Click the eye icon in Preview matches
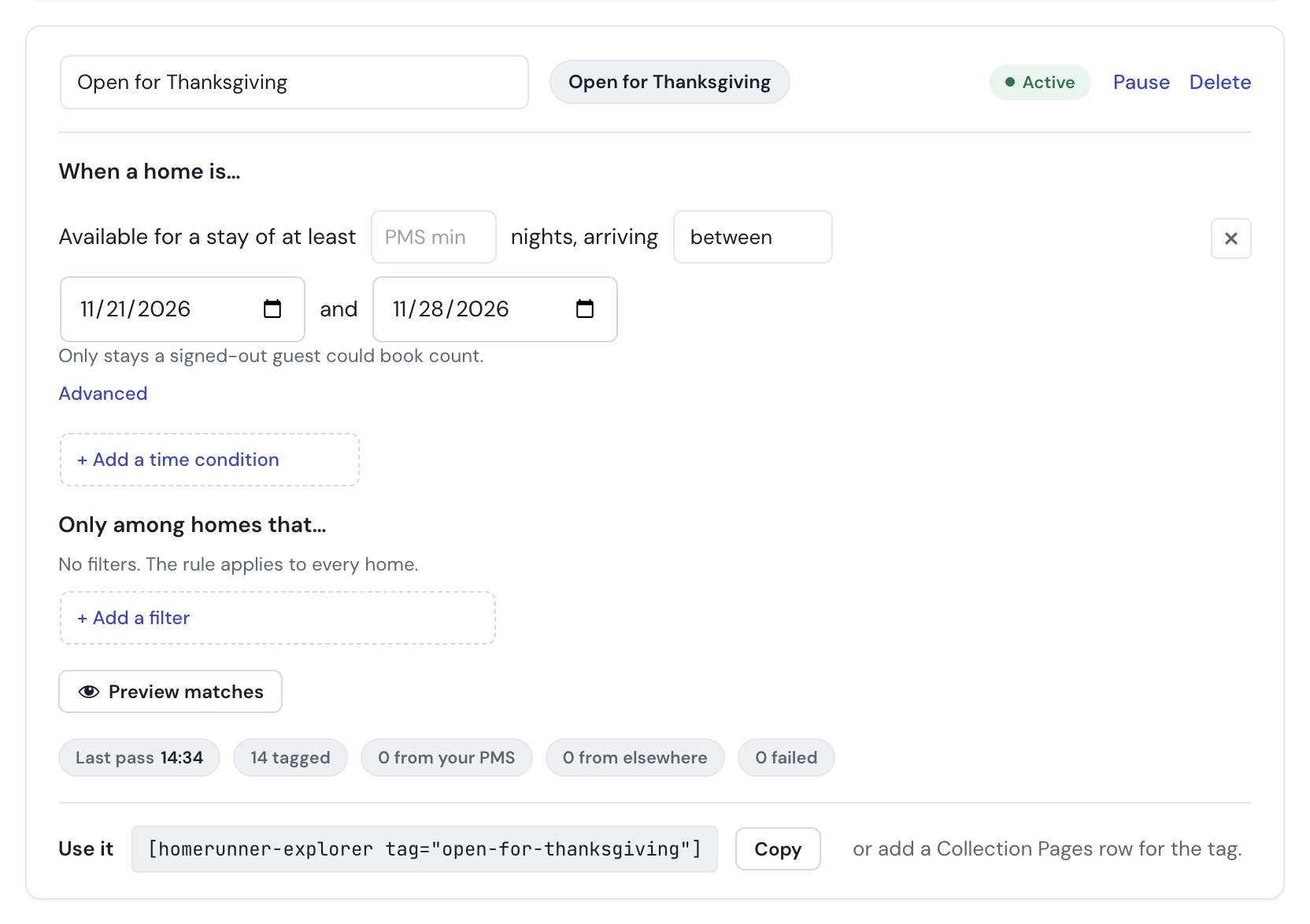 coord(89,692)
